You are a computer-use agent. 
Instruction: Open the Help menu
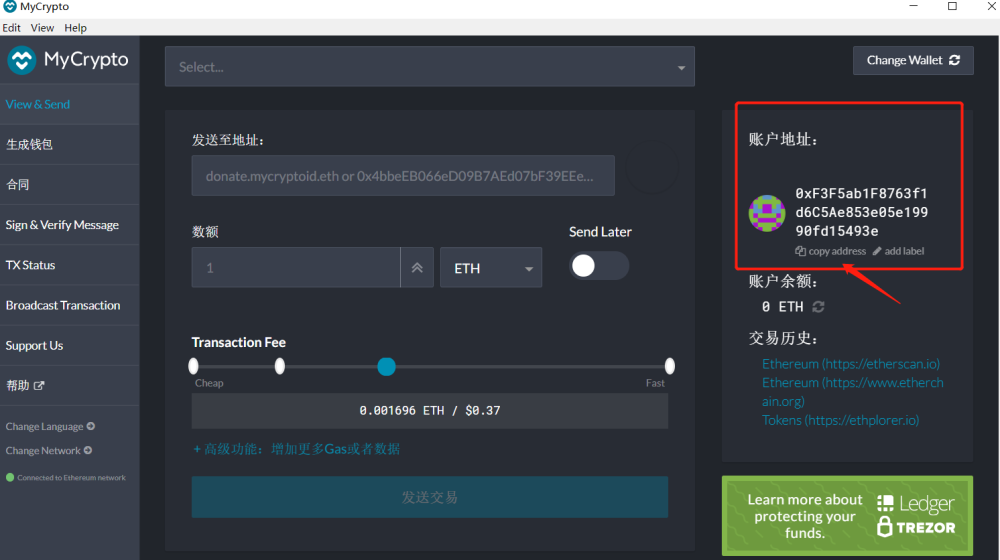[x=75, y=27]
